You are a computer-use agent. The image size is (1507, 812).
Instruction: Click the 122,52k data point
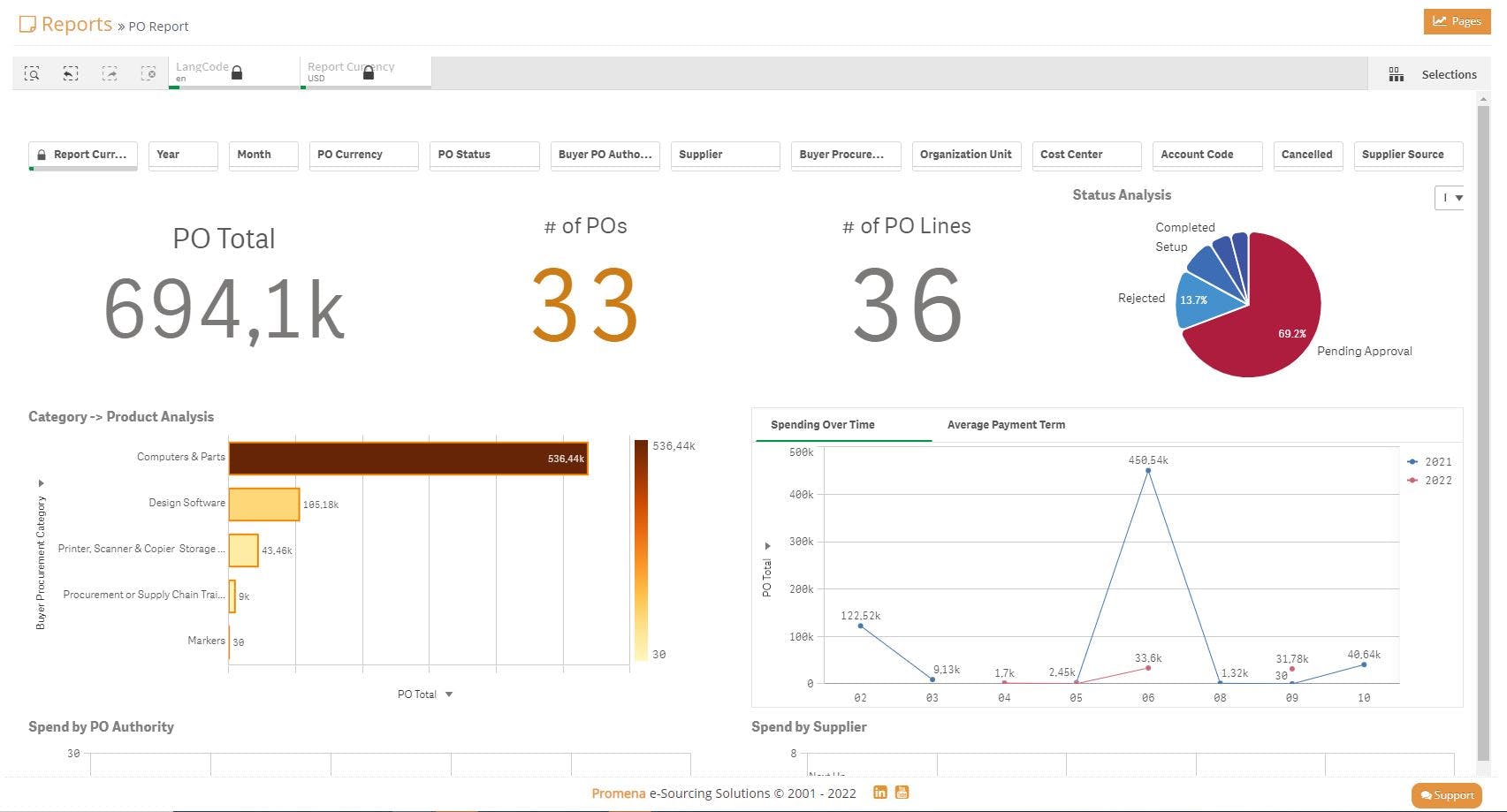pyautogui.click(x=861, y=626)
